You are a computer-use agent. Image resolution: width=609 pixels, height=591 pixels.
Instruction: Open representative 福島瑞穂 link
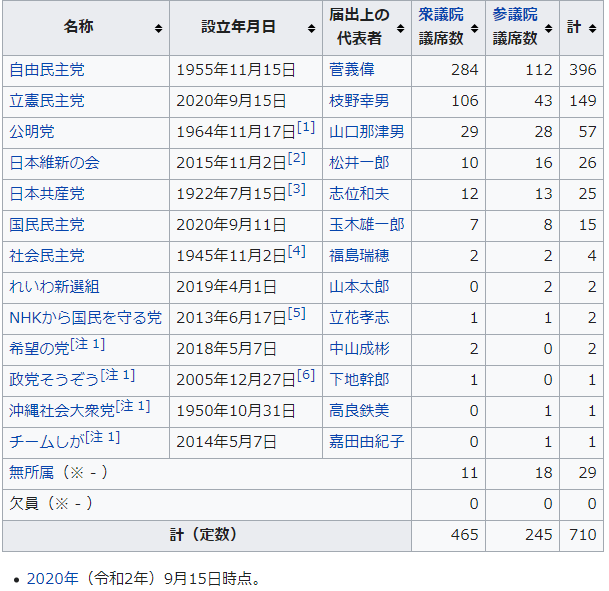(x=359, y=256)
